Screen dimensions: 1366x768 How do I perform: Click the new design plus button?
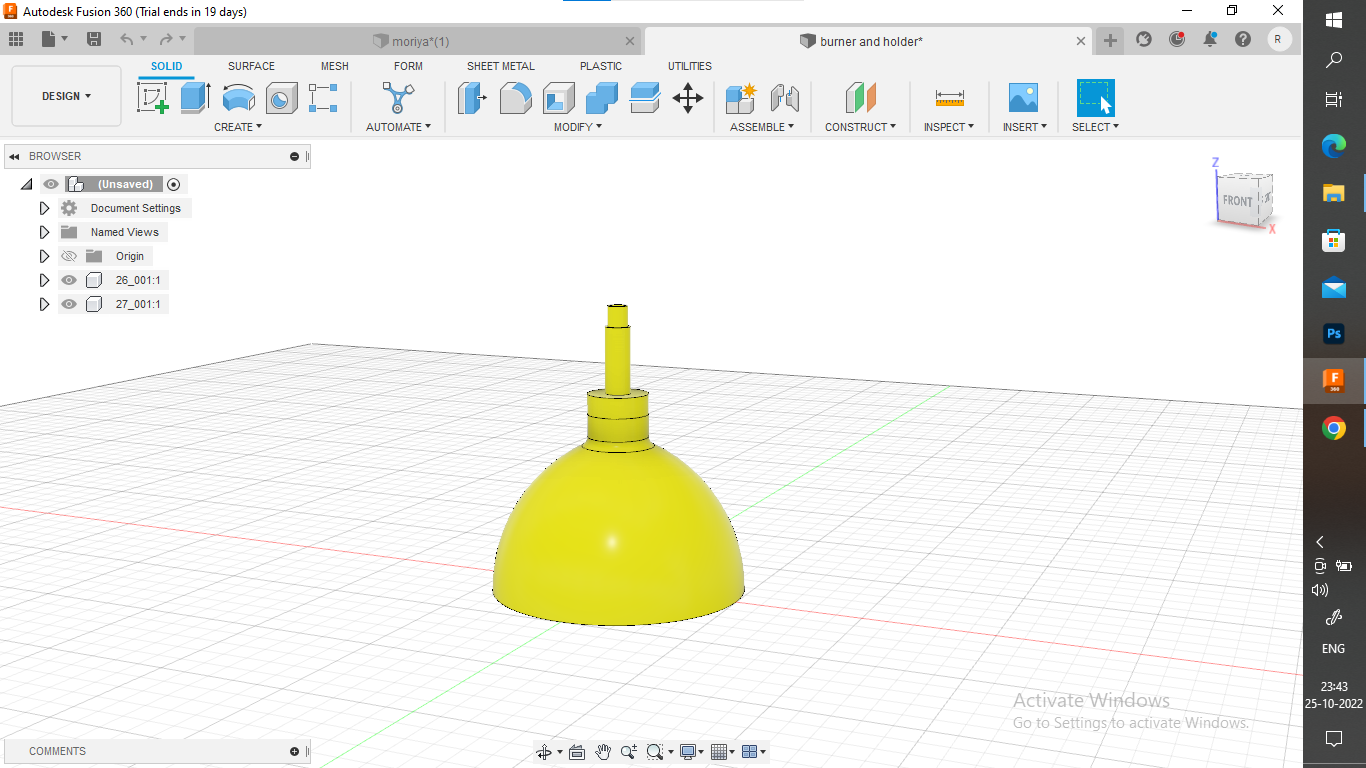click(1110, 40)
